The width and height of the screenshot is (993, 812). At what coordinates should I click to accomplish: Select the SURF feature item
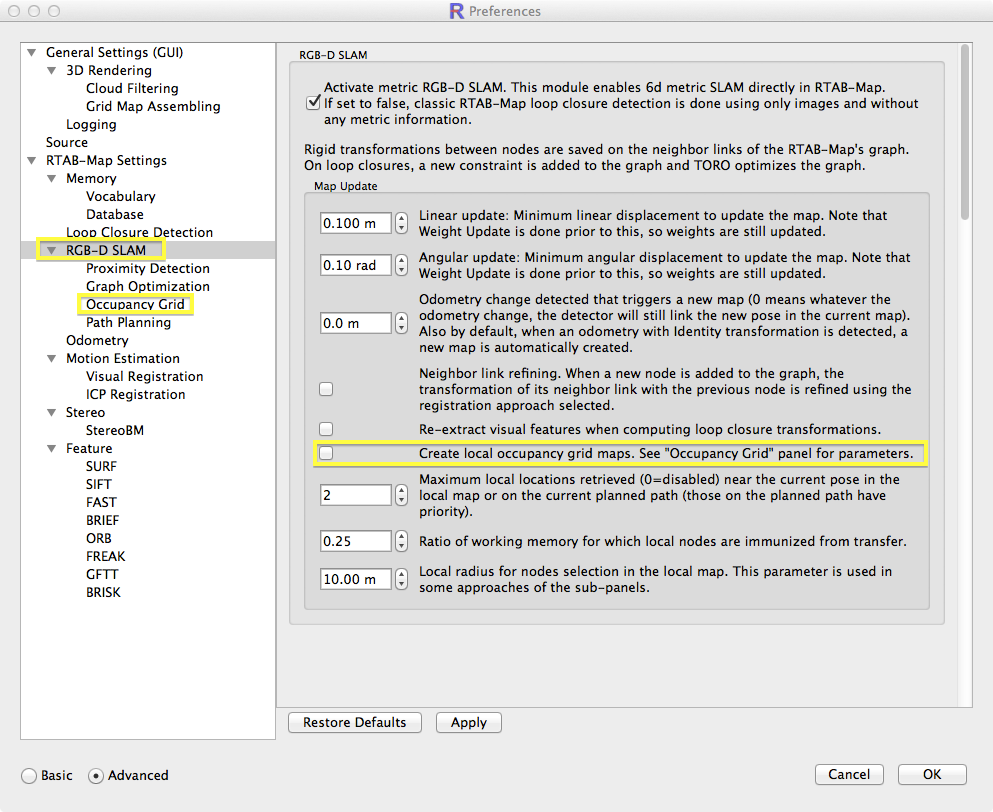click(101, 467)
